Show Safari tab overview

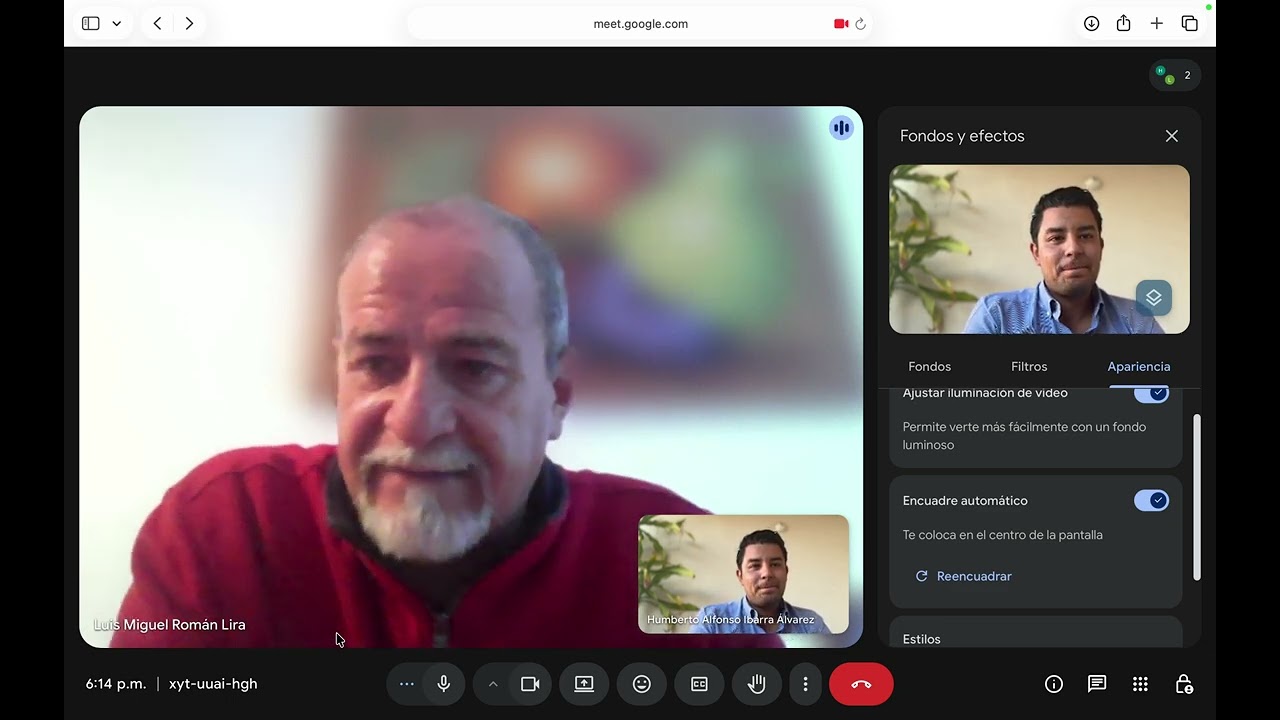point(1190,24)
